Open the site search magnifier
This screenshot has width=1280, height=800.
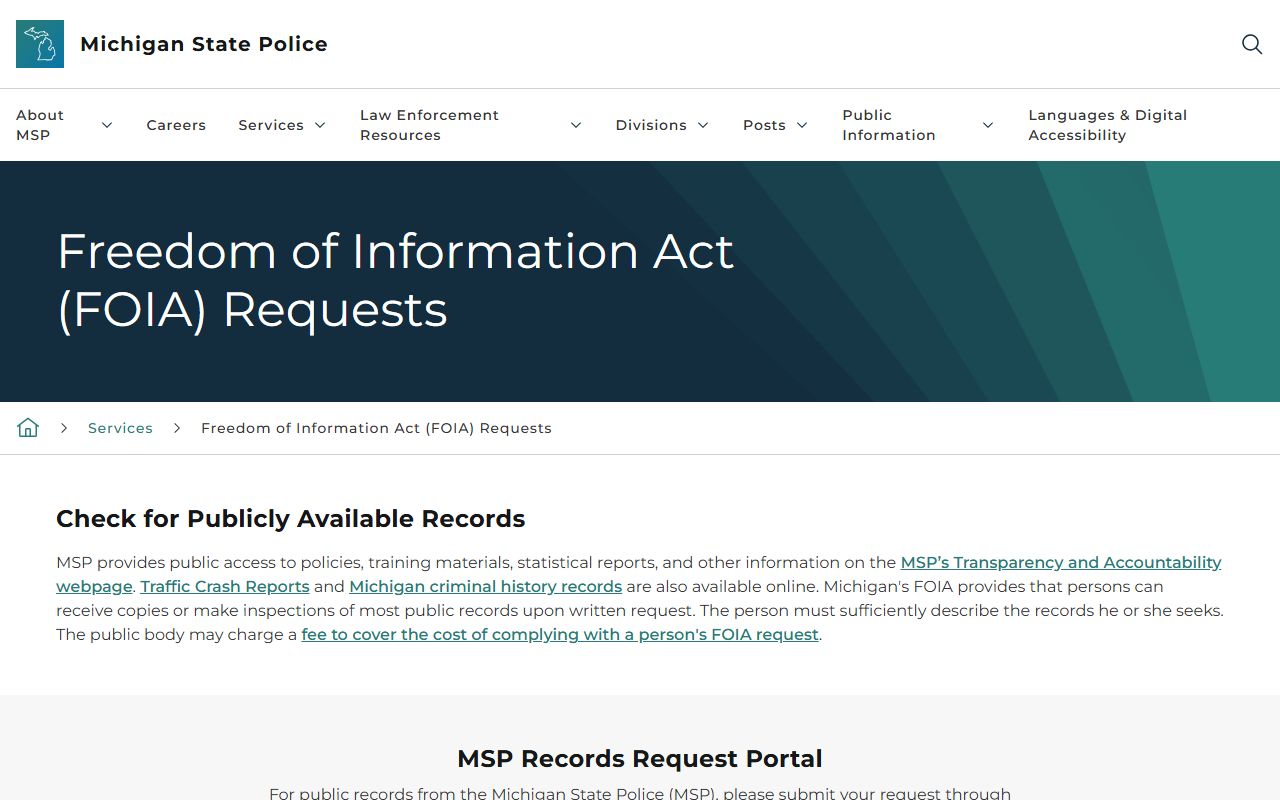(1252, 44)
